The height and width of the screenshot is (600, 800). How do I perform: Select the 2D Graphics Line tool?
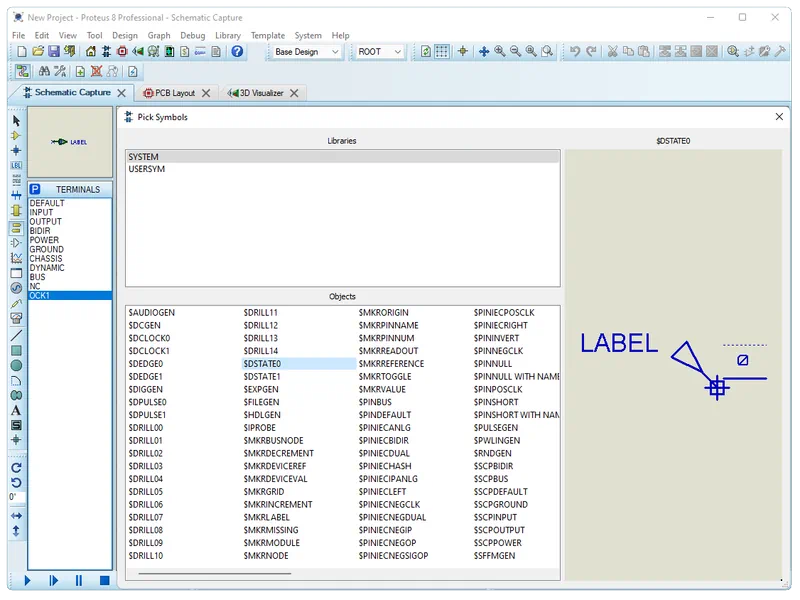click(x=16, y=335)
